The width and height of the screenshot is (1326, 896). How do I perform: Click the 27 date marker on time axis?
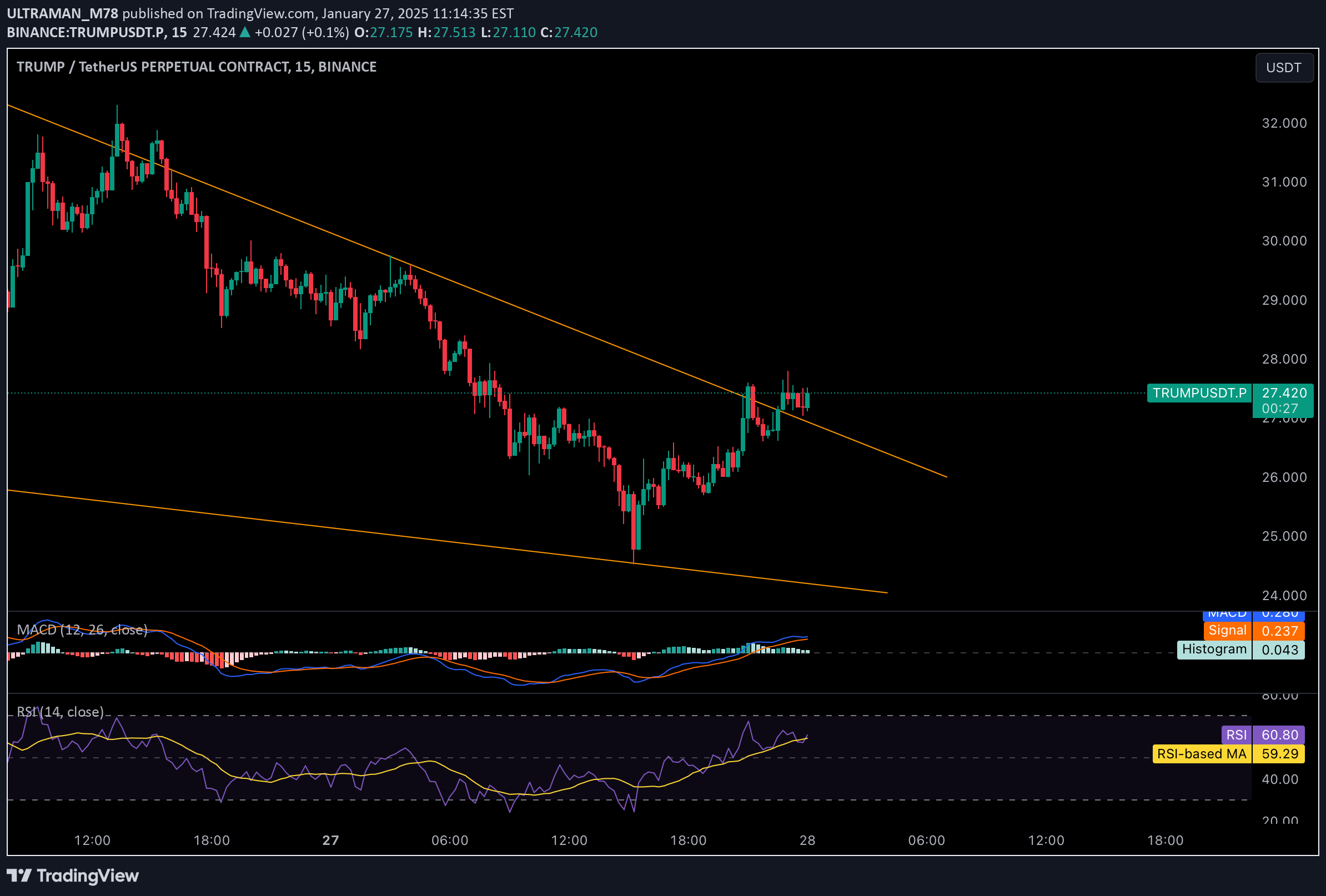330,840
